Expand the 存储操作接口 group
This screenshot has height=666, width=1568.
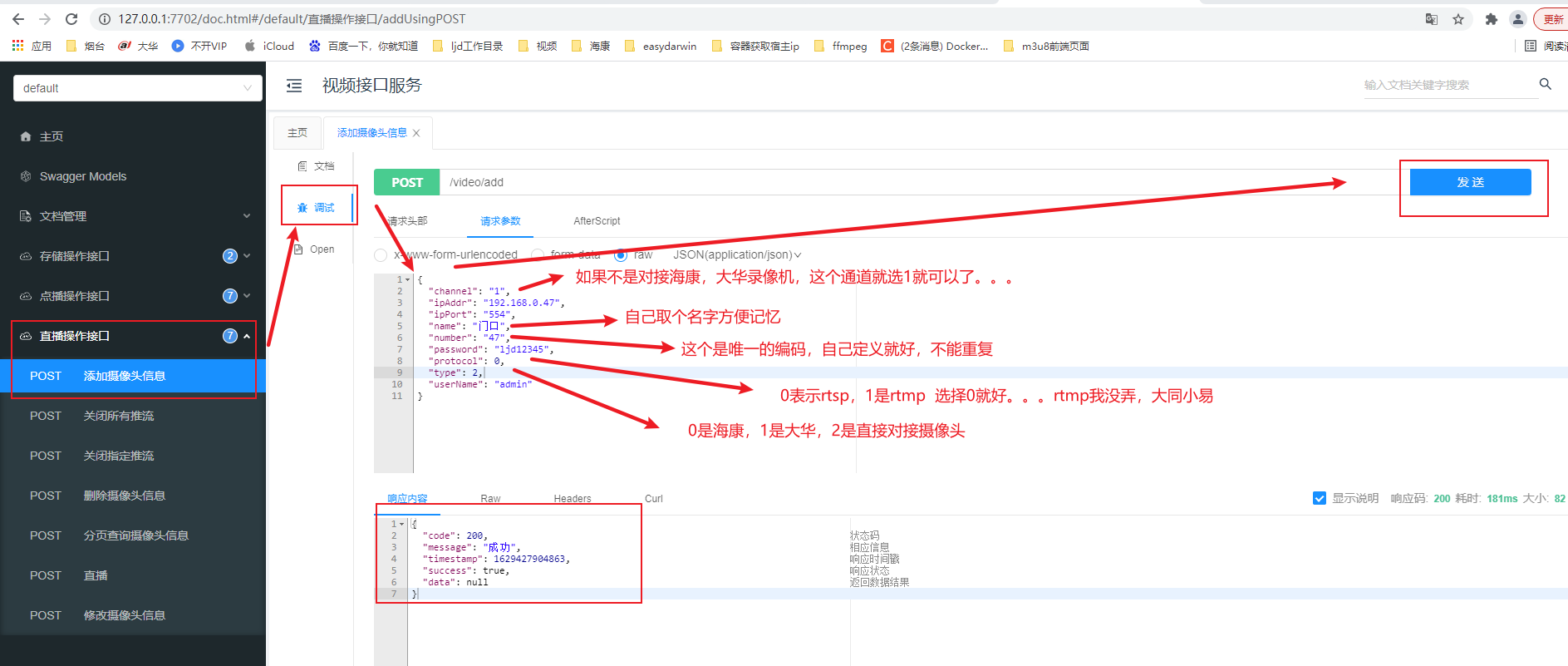[133, 256]
